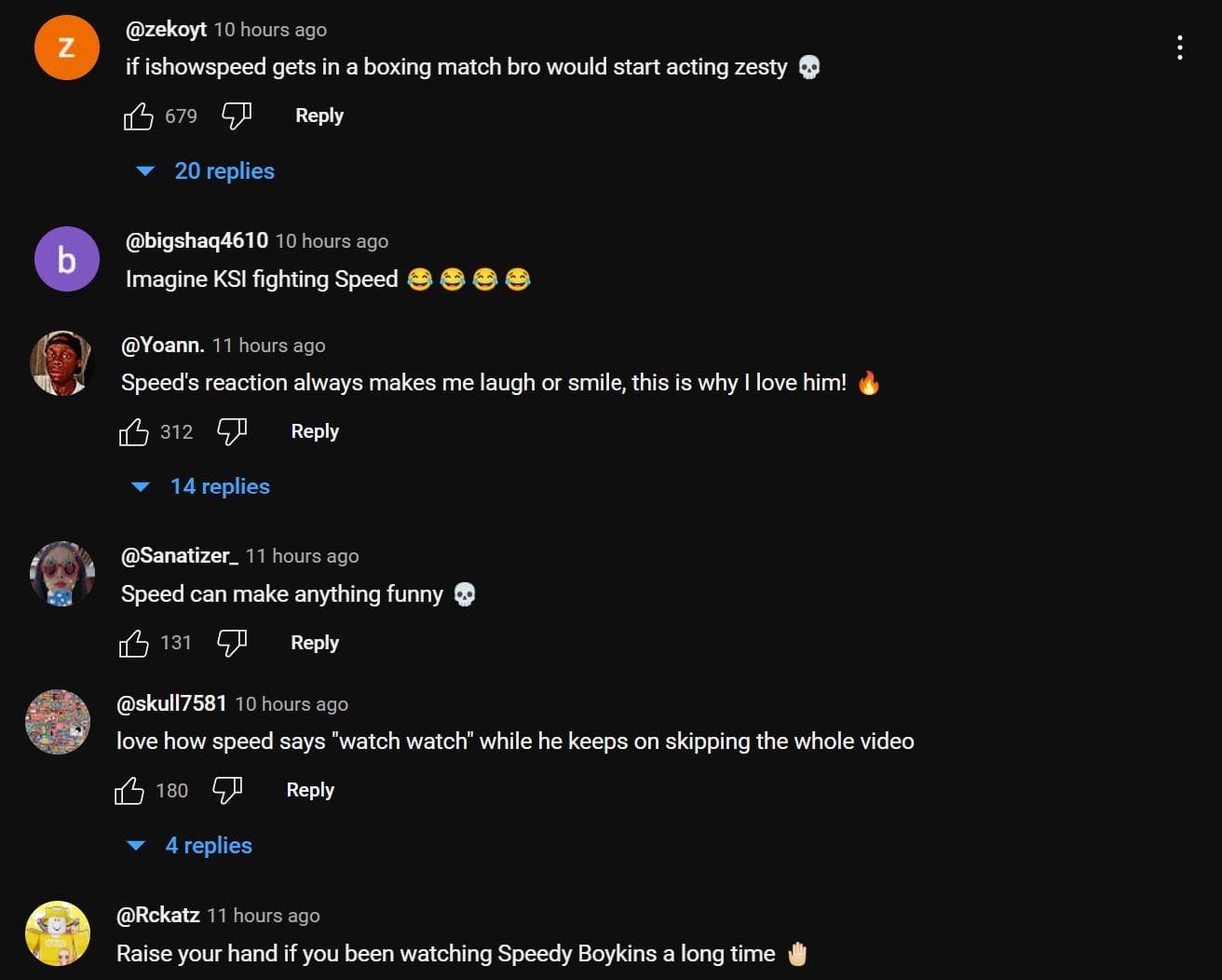Click @Yoann.'s avatar image
The width and height of the screenshot is (1222, 980).
(61, 362)
